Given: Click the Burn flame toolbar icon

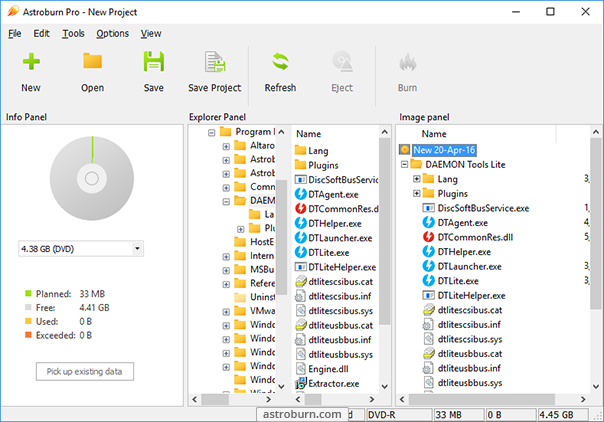Looking at the screenshot, I should click(x=408, y=62).
